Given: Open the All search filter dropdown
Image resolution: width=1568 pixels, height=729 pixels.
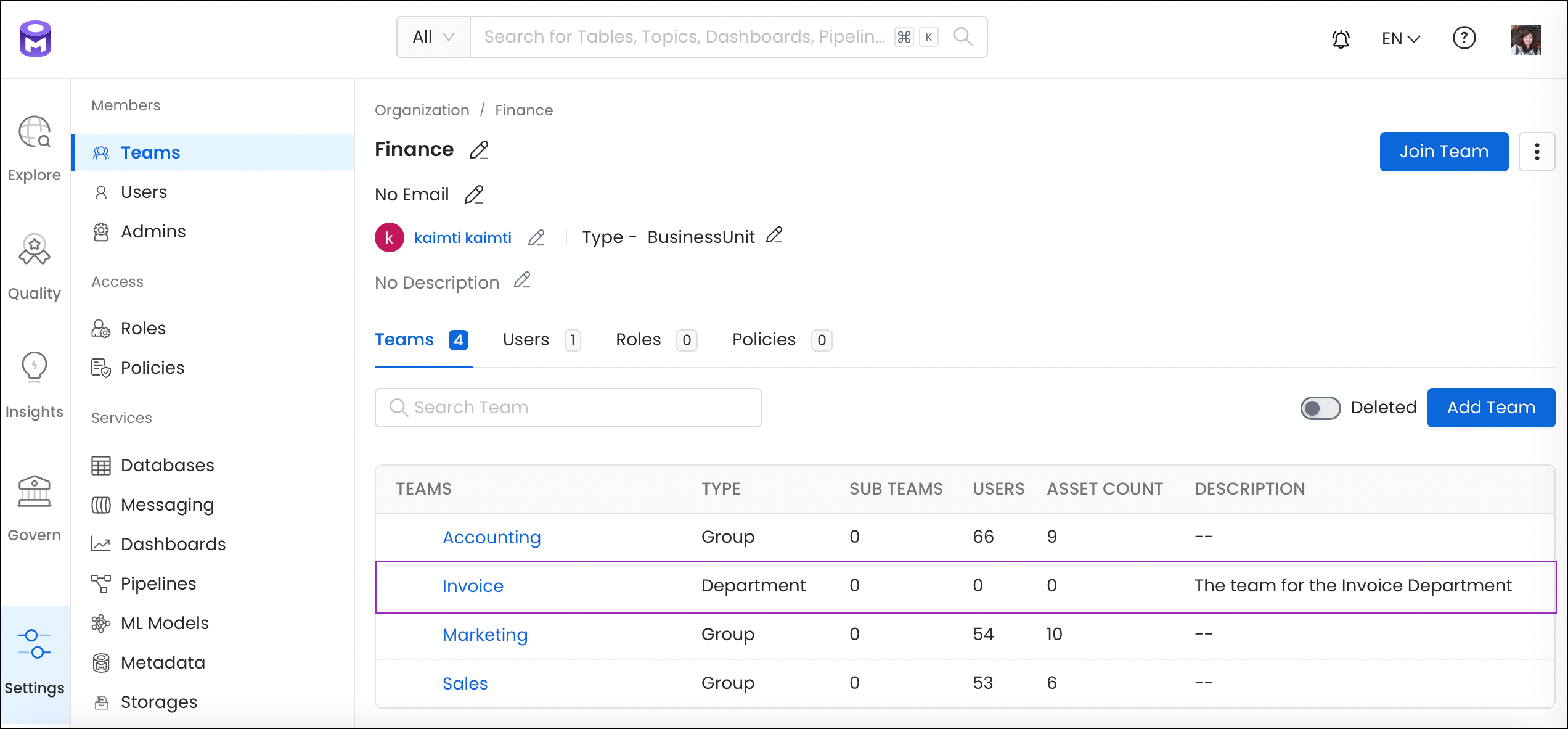Looking at the screenshot, I should pyautogui.click(x=434, y=37).
